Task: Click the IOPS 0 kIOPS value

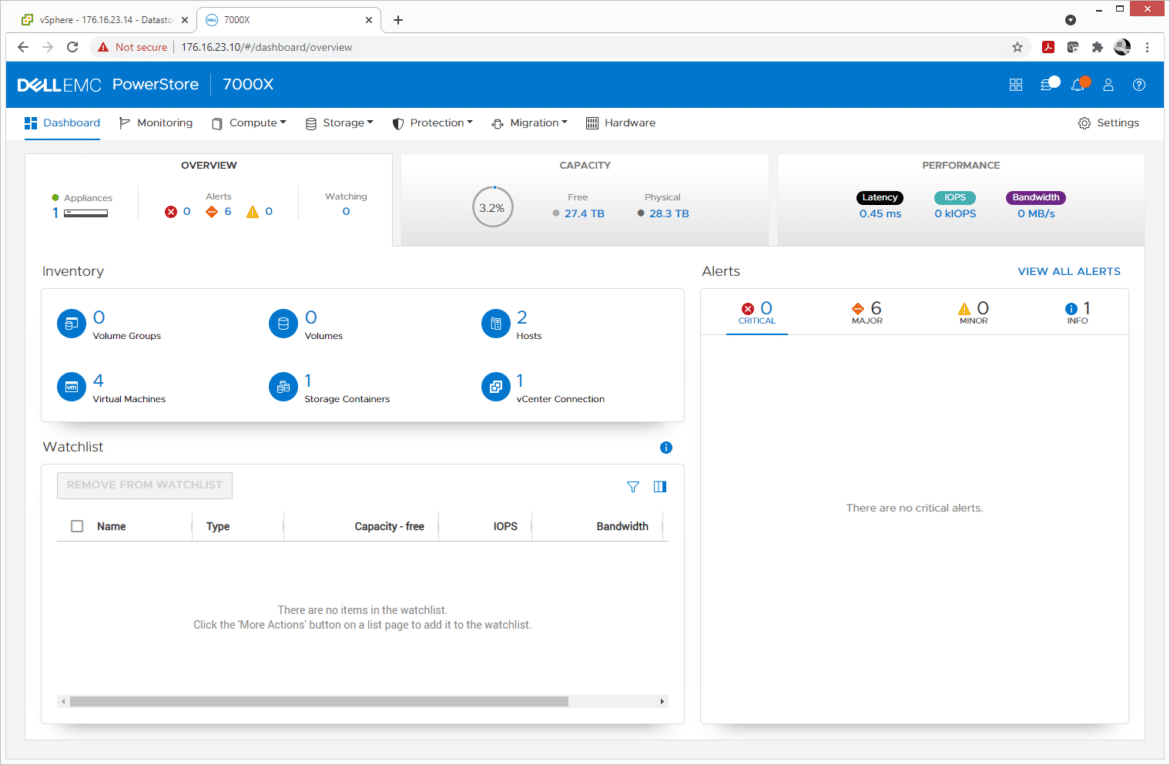Action: [955, 213]
